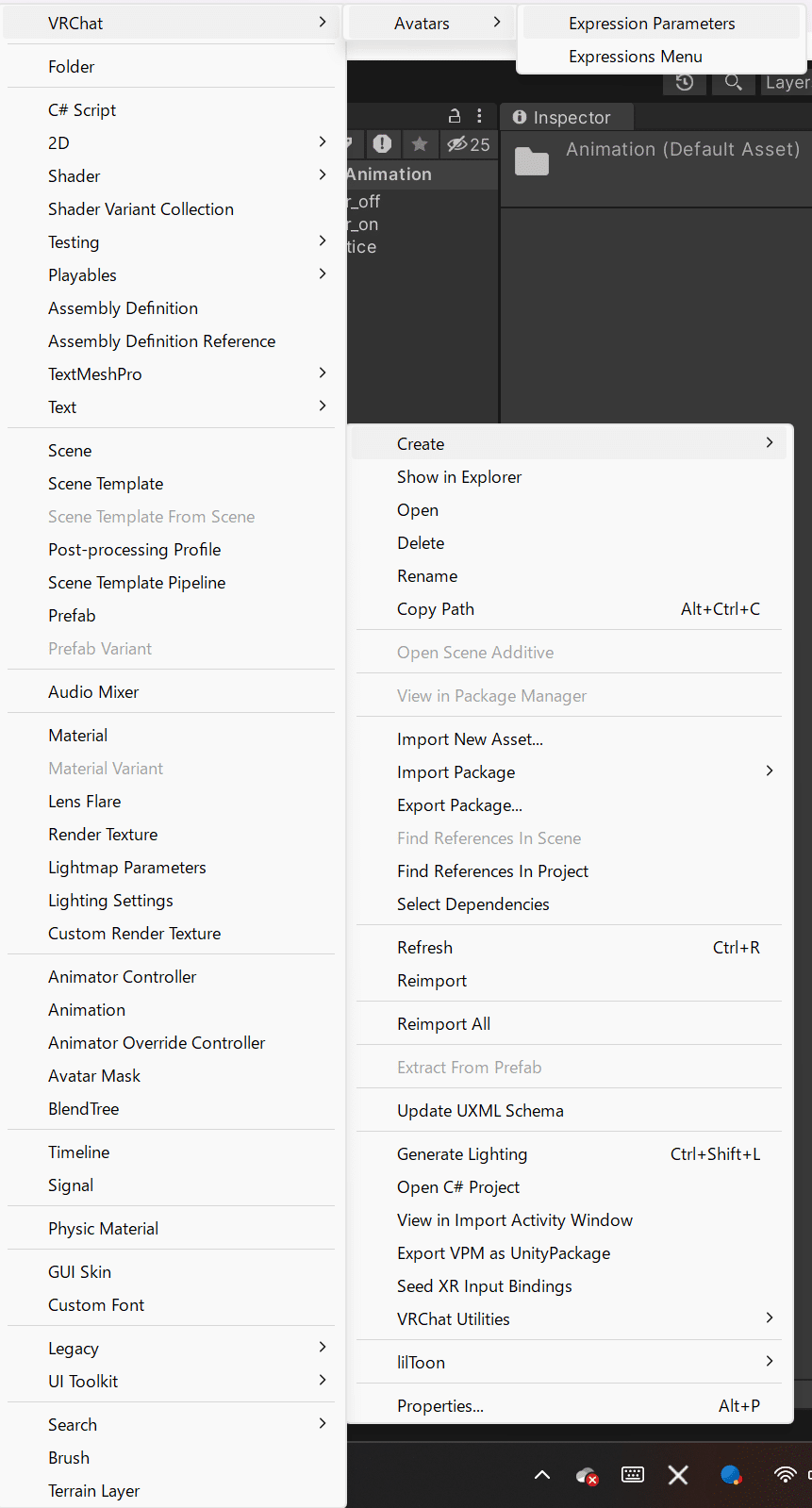Click the Wi-Fi network tray icon
Viewport: 812px width, 1508px height.
[785, 1475]
